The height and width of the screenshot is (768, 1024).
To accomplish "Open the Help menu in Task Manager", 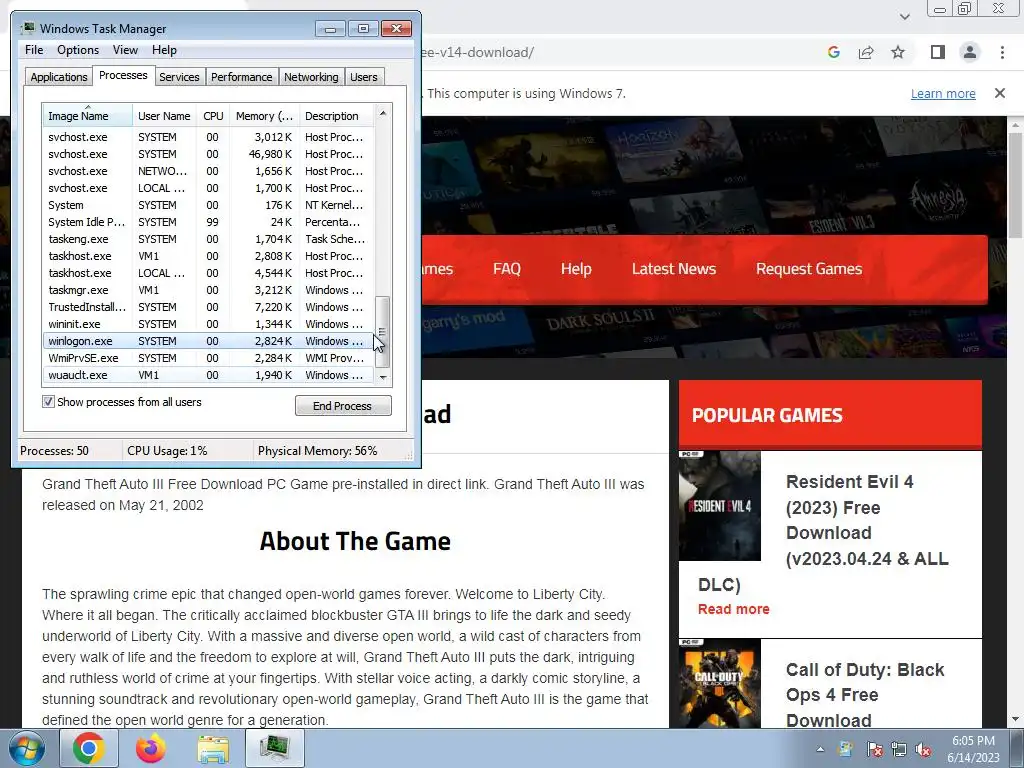I will coord(164,50).
